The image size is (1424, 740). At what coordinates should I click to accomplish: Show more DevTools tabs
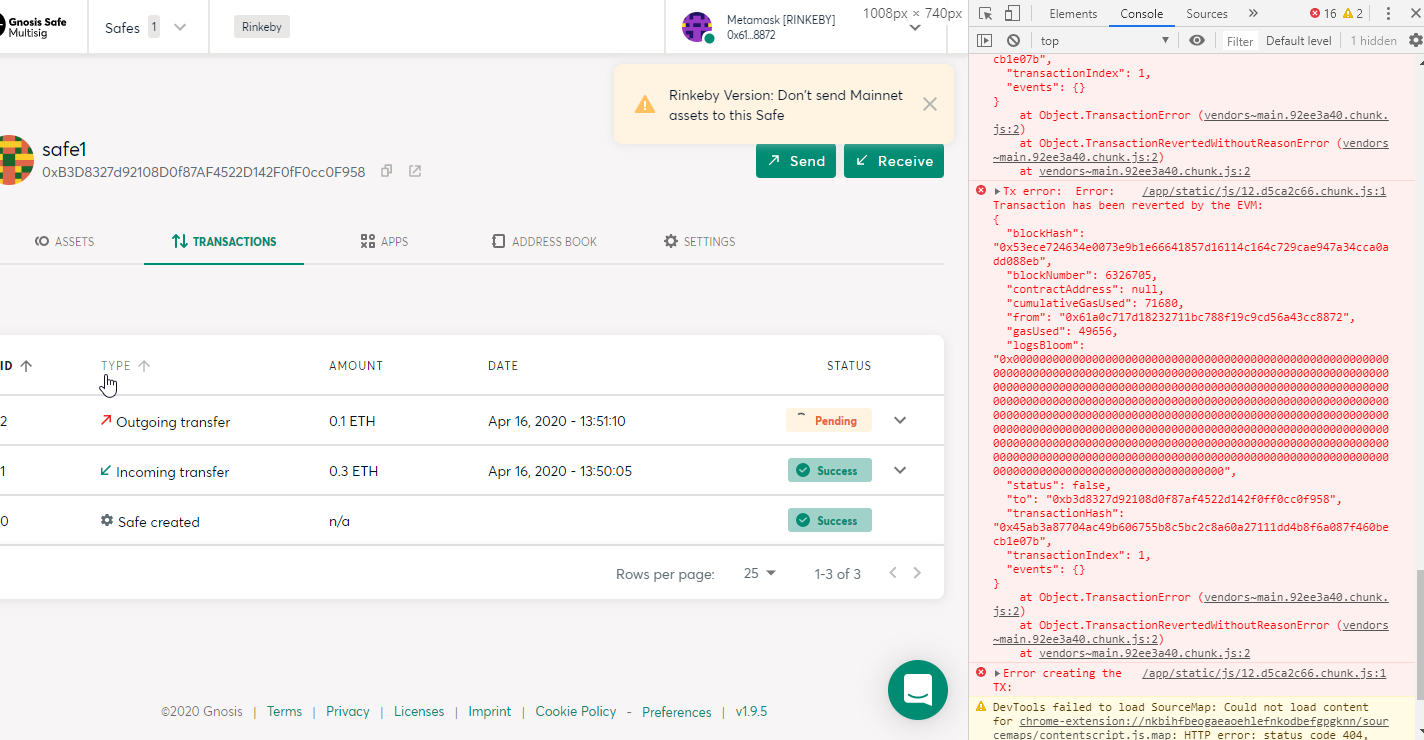1253,14
